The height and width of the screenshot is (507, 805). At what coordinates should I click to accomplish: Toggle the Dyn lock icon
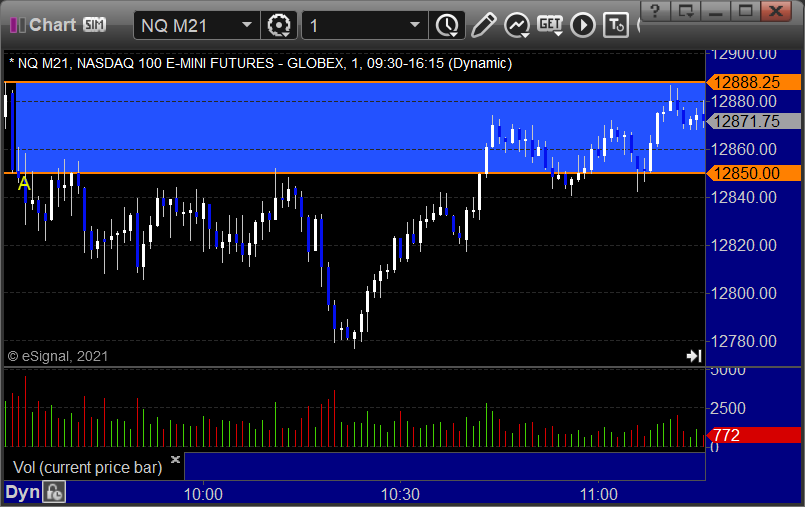[x=54, y=492]
